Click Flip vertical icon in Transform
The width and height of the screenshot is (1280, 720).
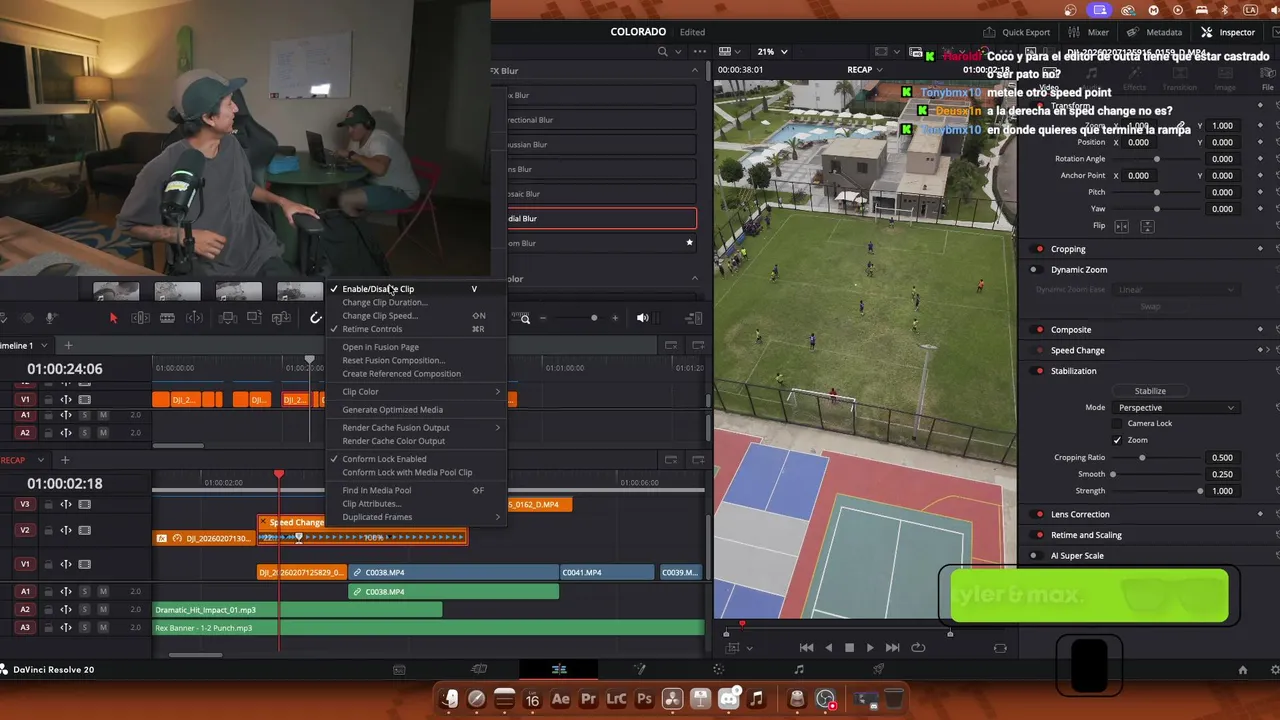(x=1147, y=227)
